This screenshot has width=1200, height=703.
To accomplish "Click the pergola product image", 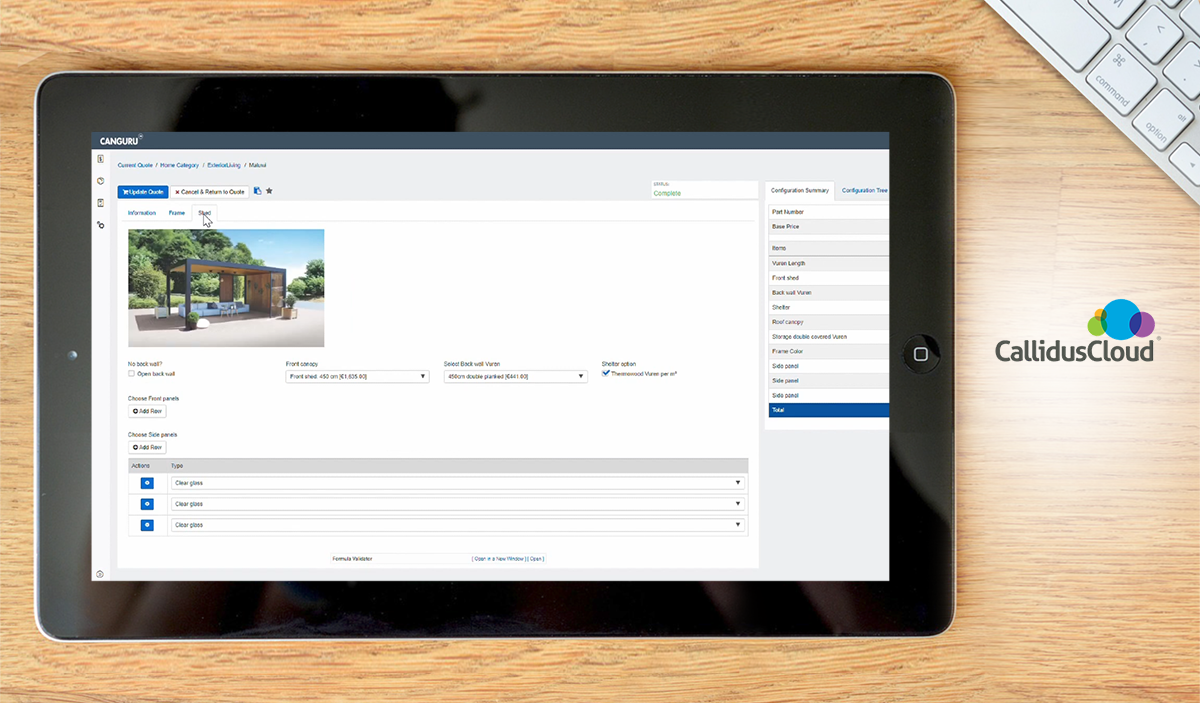I will [226, 288].
